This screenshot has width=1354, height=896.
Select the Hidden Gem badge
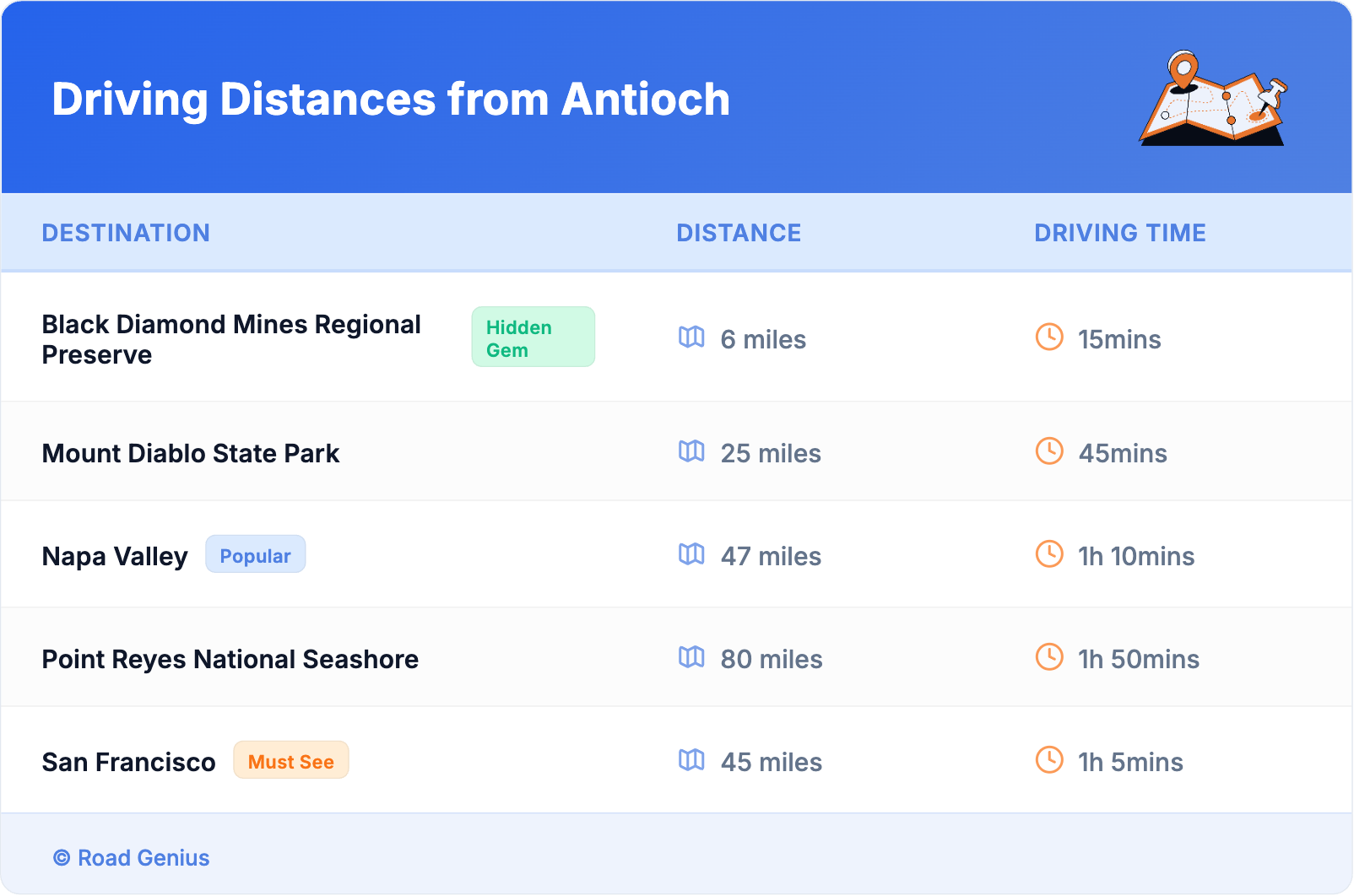pyautogui.click(x=533, y=337)
